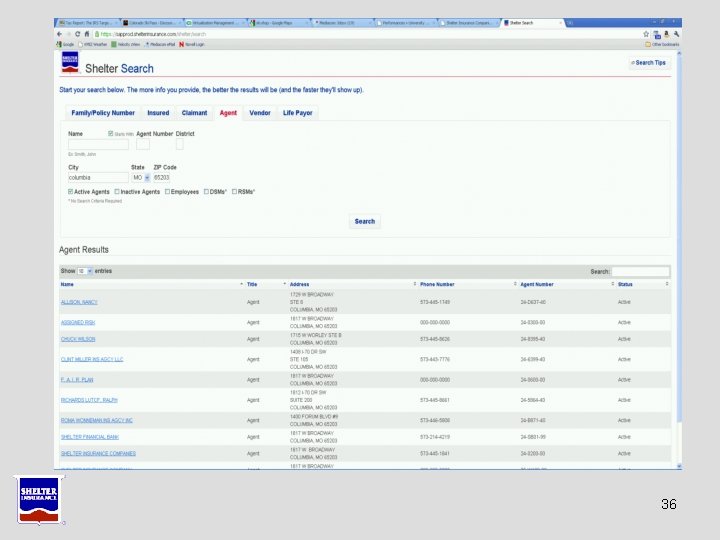
Task: Switch to the Life Payor tab
Action: point(298,113)
